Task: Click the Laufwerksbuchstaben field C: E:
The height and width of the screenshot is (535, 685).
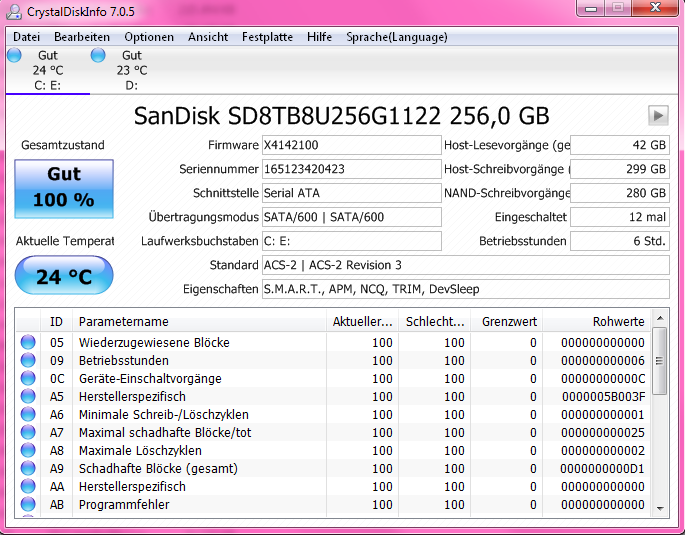Action: (x=352, y=241)
